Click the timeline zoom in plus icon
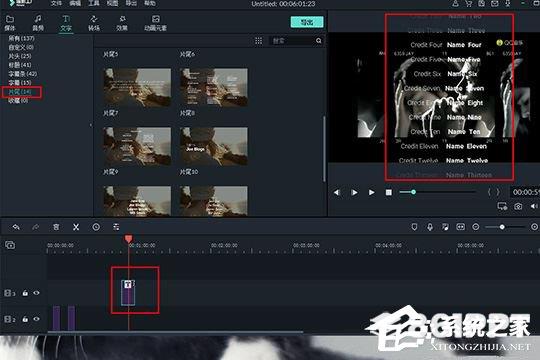This screenshot has width=540, height=360. [x=534, y=227]
